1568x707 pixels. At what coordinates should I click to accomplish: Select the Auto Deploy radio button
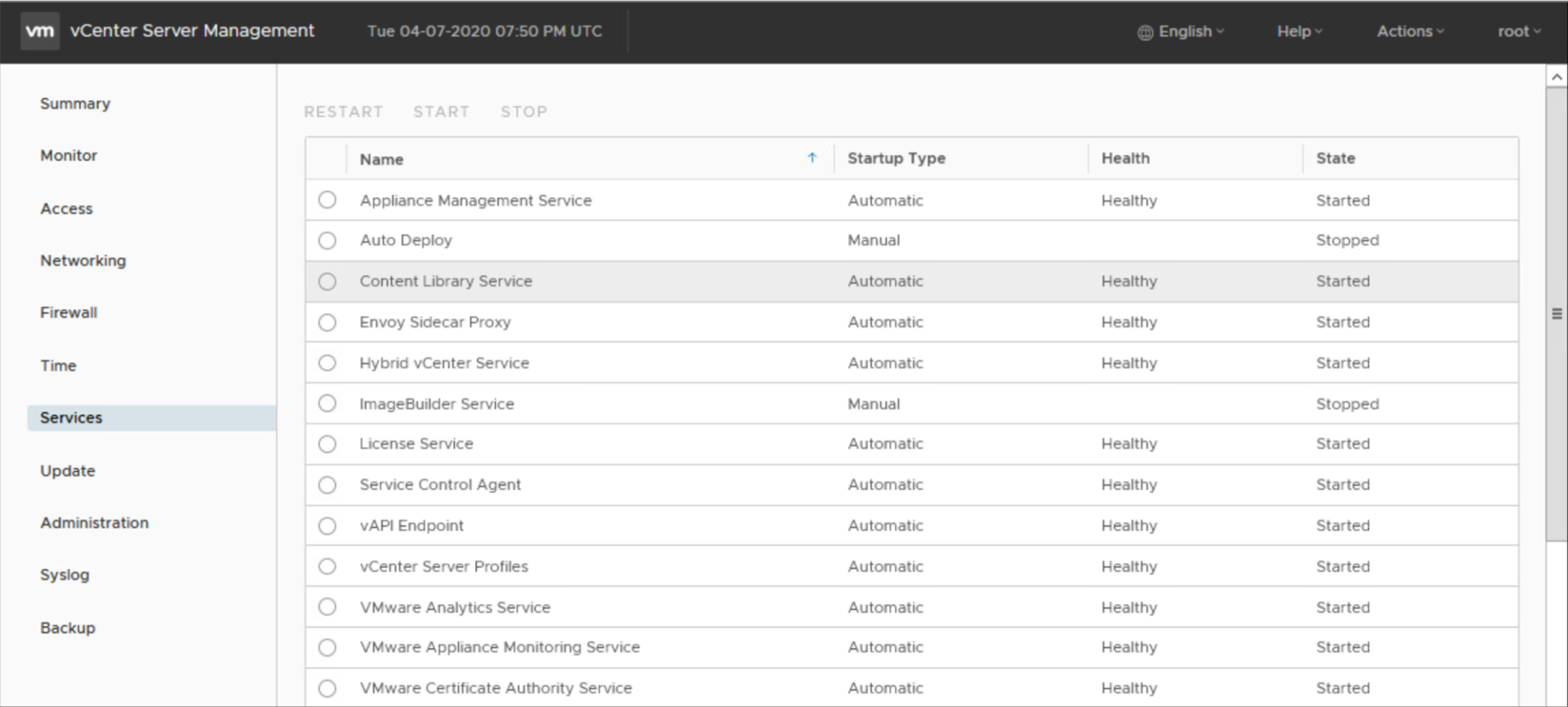(327, 241)
